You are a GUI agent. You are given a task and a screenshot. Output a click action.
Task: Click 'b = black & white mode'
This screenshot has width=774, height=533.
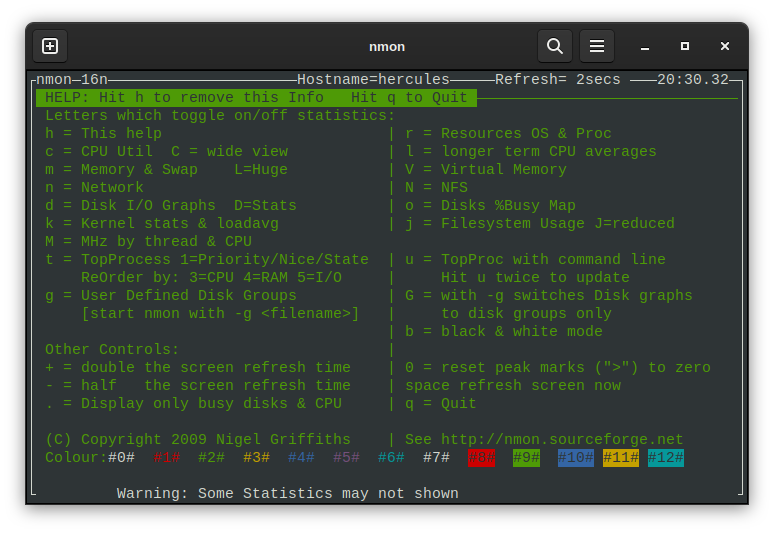point(504,332)
